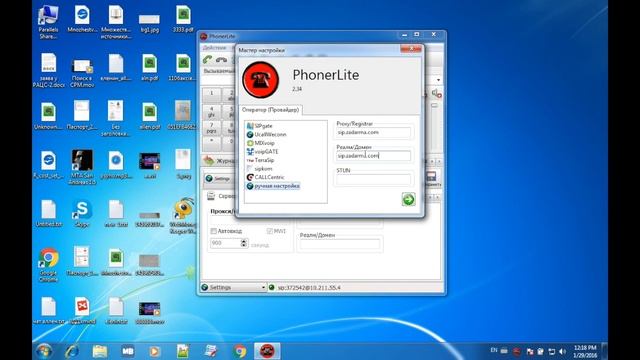This screenshot has height=360, width=640.
Task: Click dial pad key 7 pqrs
Action: pyautogui.click(x=211, y=127)
